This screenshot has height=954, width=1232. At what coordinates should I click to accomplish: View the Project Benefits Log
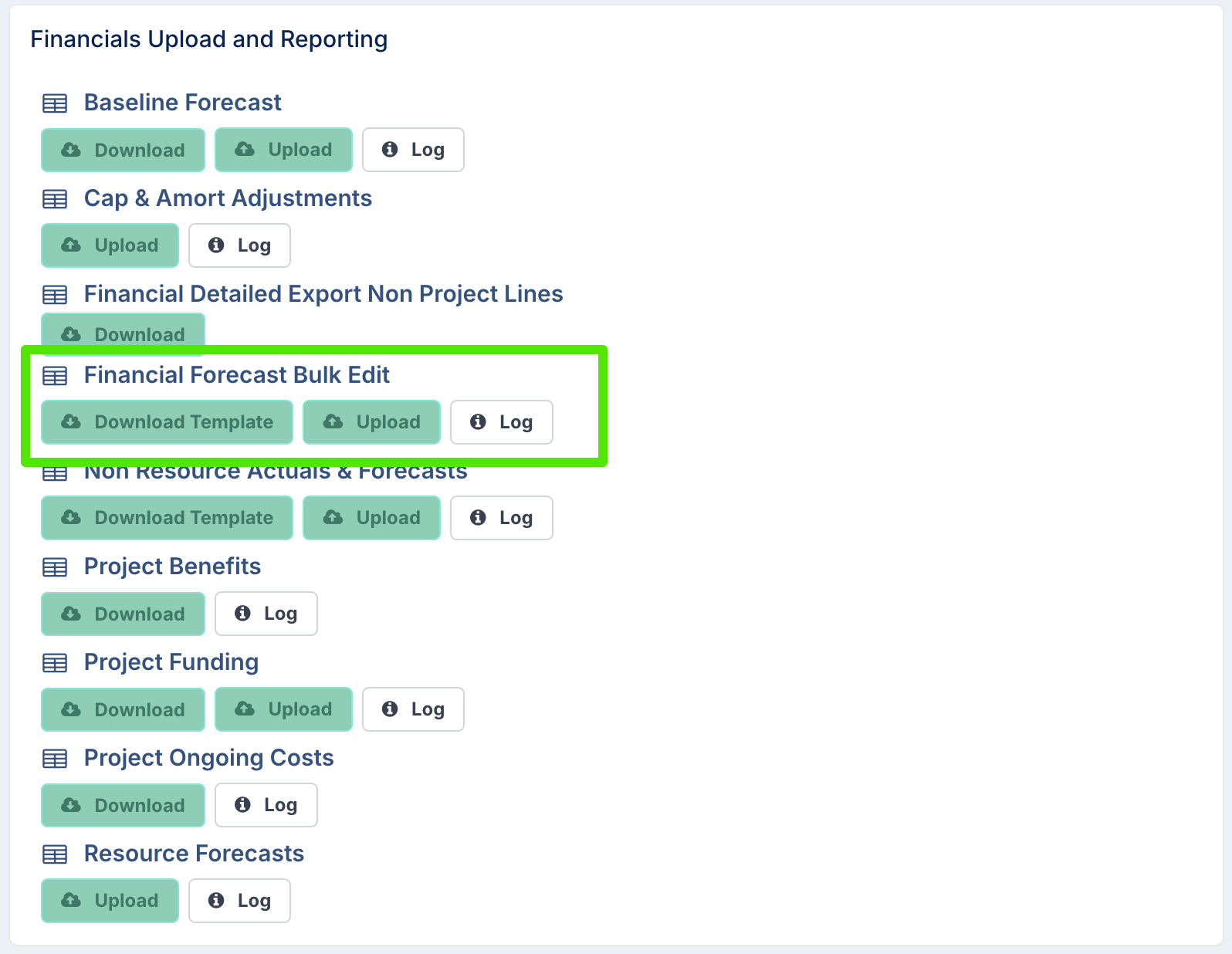266,614
